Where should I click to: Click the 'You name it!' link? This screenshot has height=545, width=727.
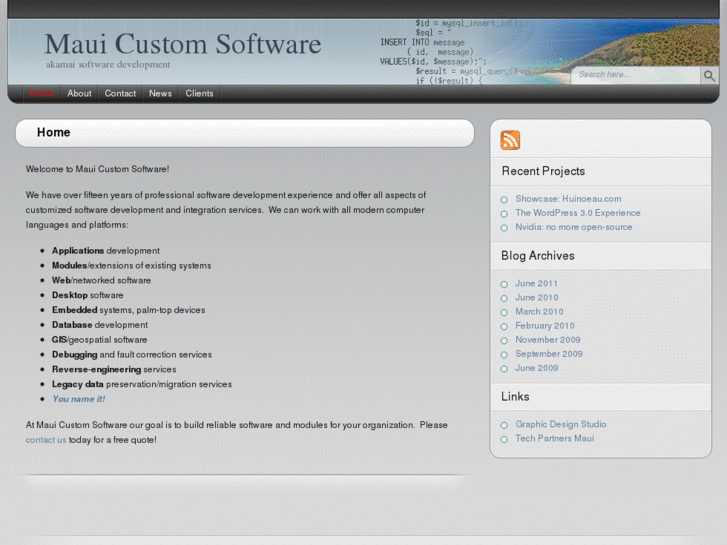coord(78,399)
